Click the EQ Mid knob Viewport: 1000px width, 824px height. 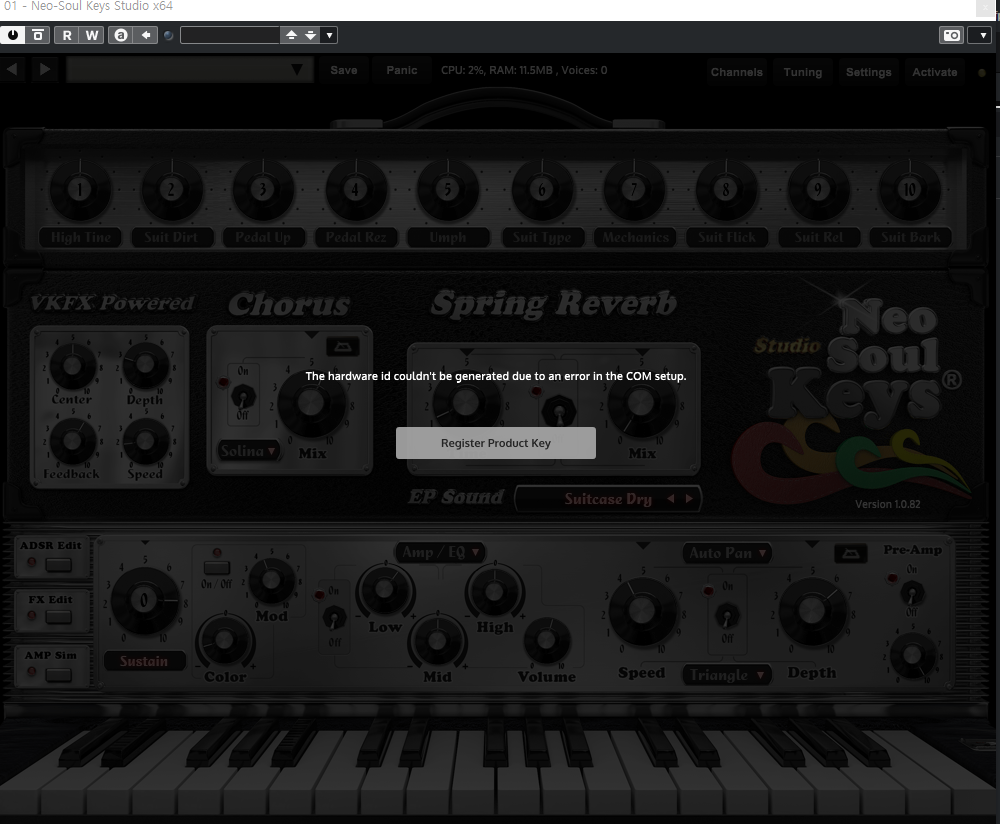[x=437, y=640]
